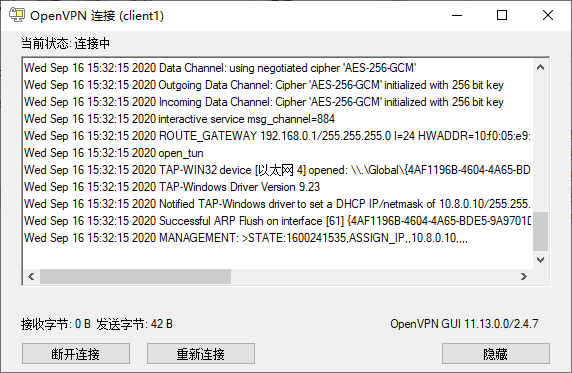Maximize the OpenVPN connection window

pos(502,15)
